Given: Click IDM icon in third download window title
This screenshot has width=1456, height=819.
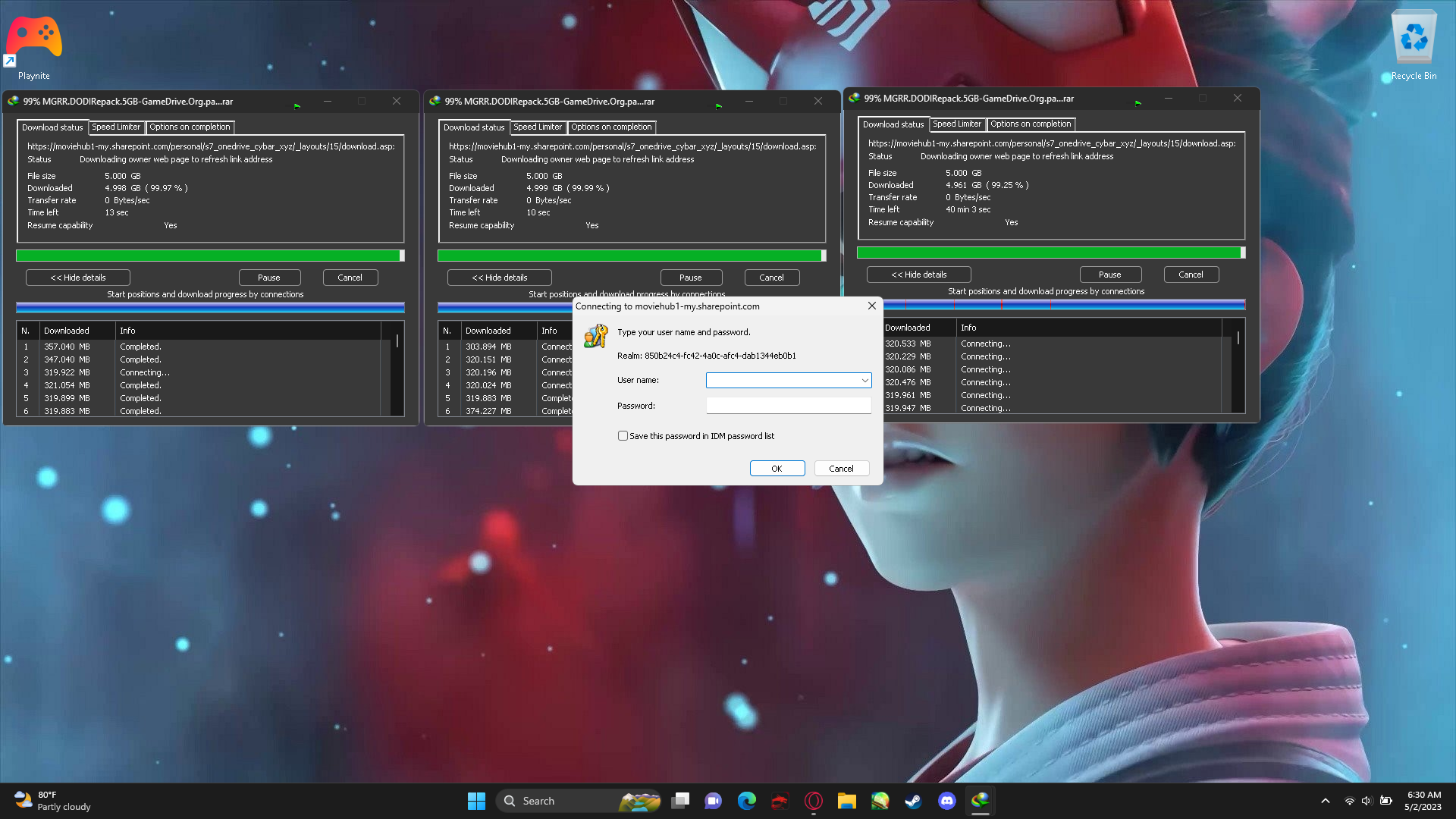Looking at the screenshot, I should (854, 98).
